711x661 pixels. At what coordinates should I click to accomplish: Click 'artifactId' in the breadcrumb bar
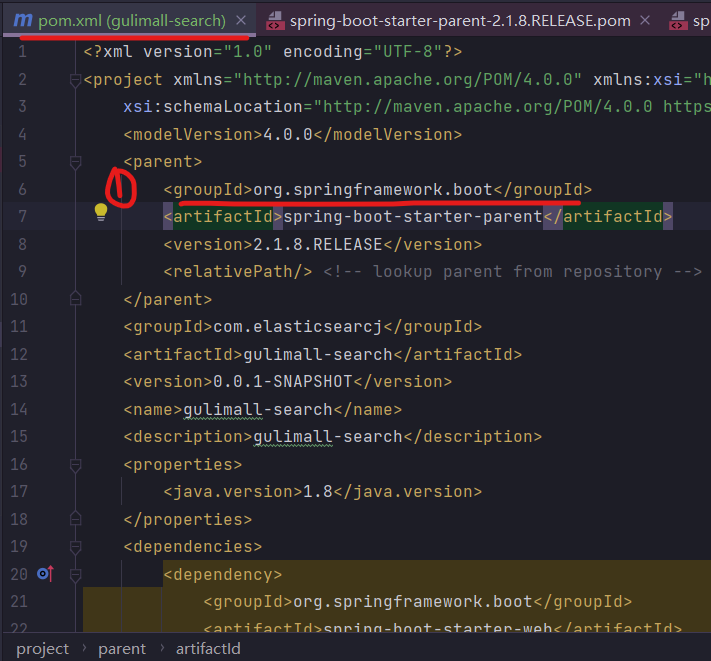click(208, 649)
